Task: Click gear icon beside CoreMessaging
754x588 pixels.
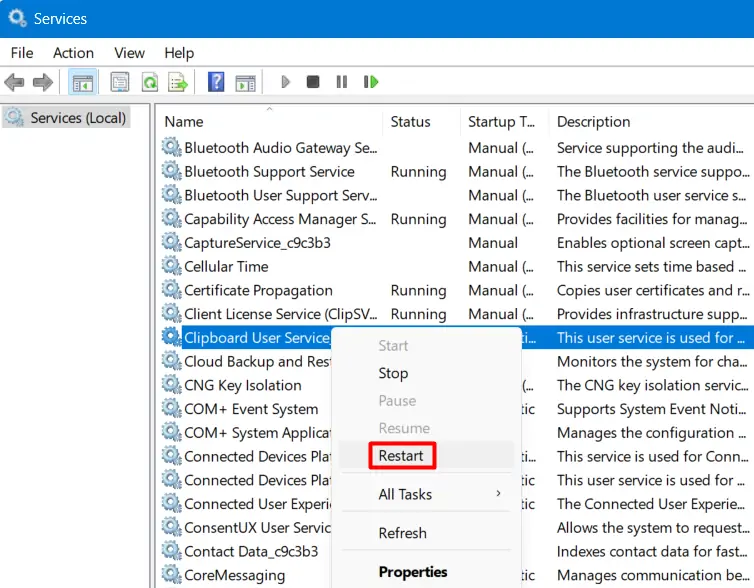Action: (x=171, y=575)
